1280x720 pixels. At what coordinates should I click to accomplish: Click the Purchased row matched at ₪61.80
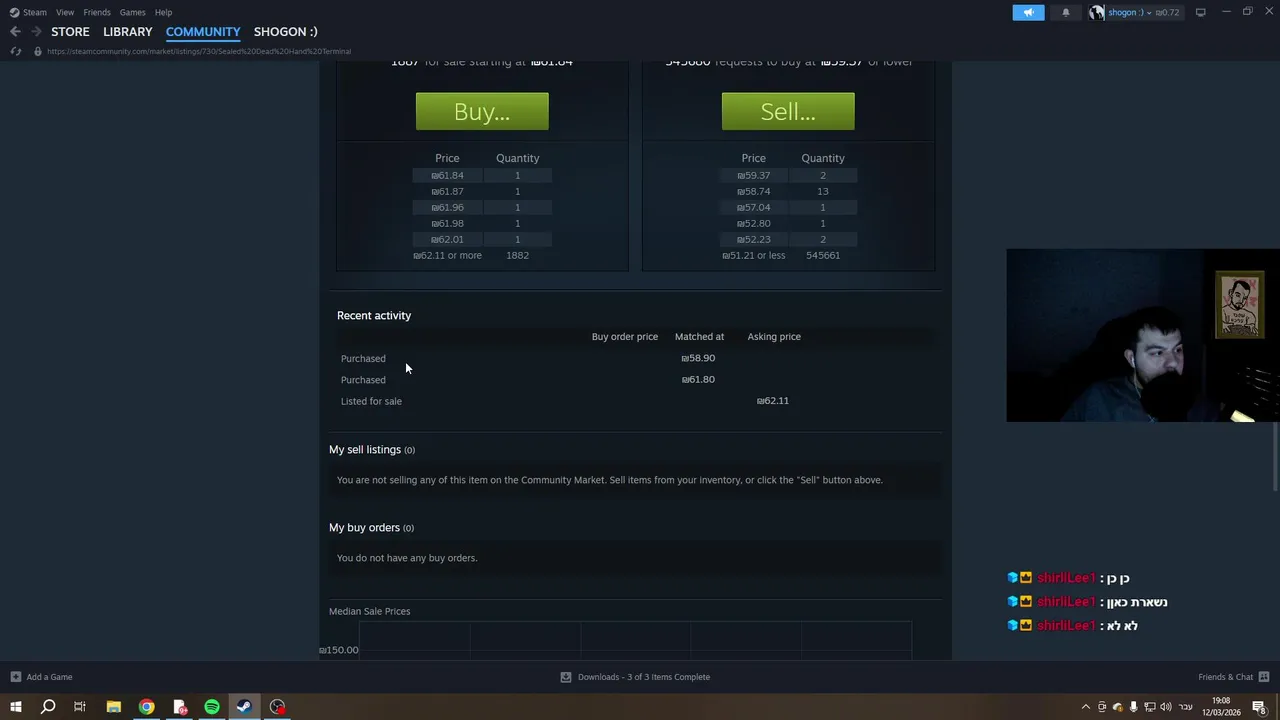tap(635, 379)
